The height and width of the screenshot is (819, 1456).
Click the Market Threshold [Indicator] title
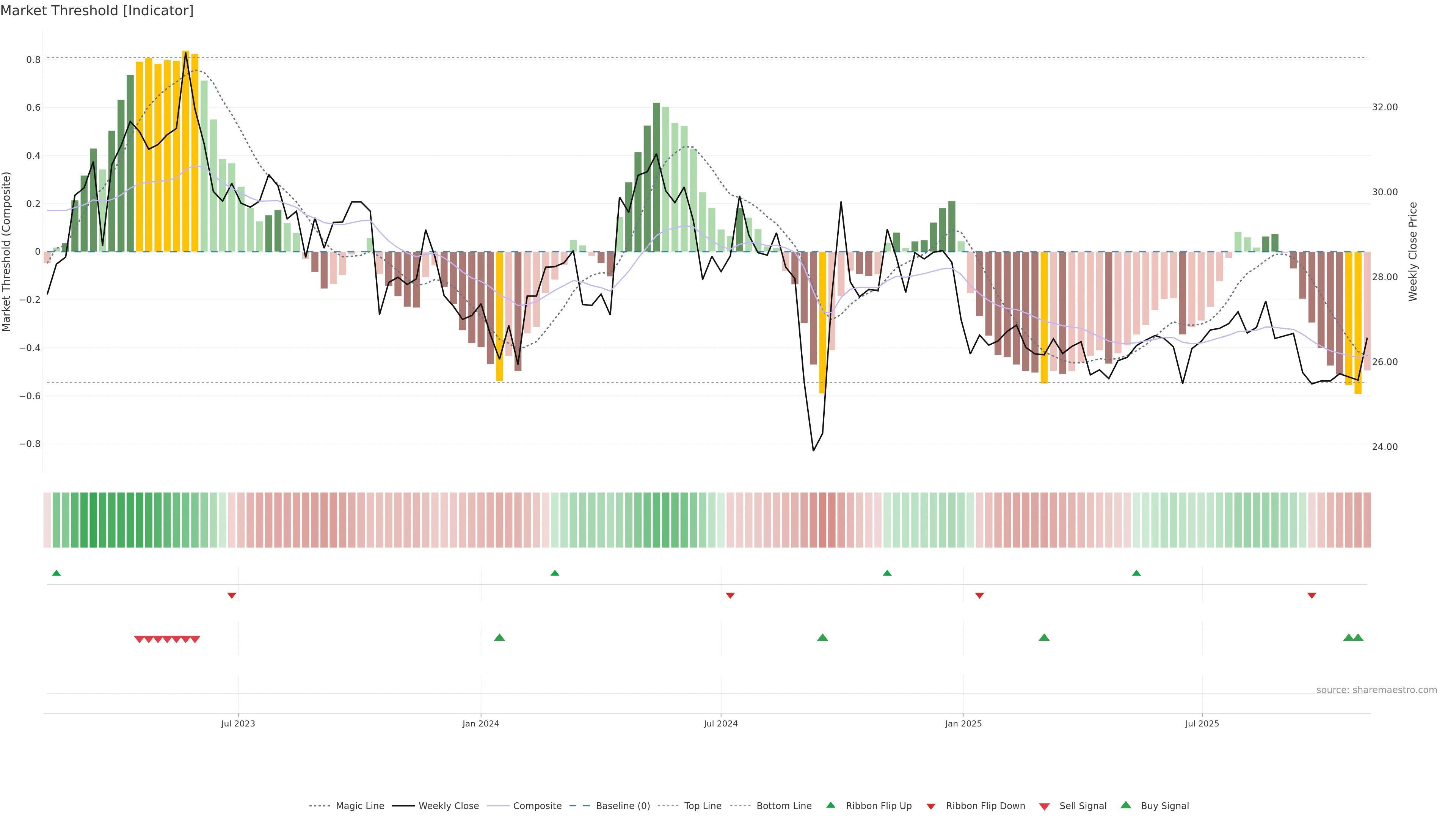click(97, 11)
